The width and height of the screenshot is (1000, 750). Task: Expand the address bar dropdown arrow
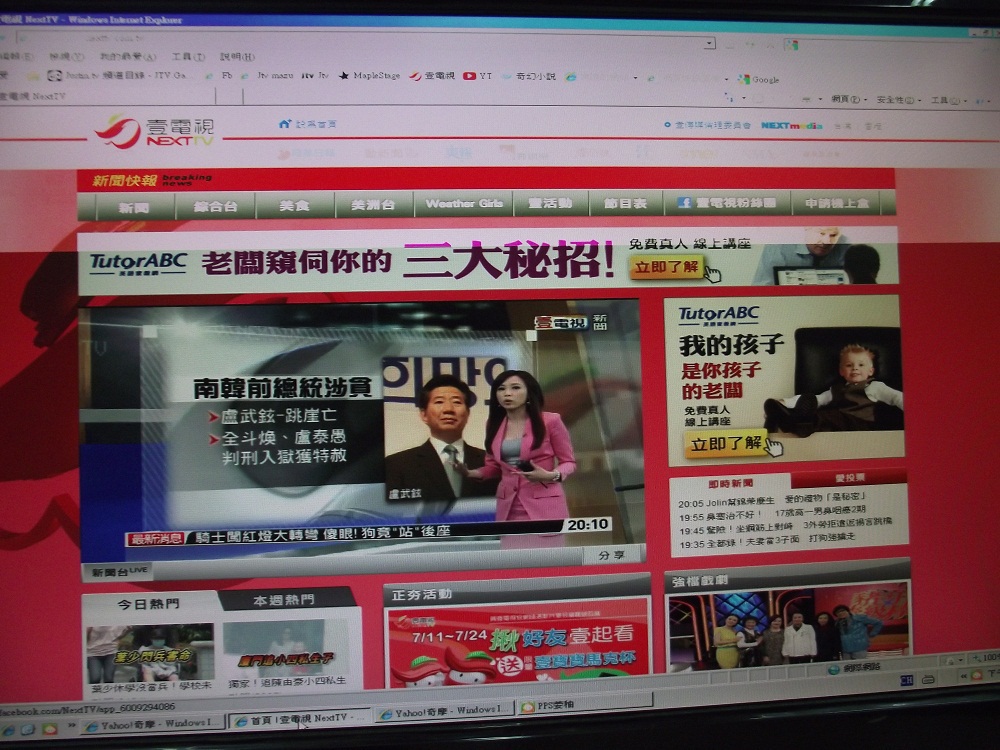[x=709, y=43]
